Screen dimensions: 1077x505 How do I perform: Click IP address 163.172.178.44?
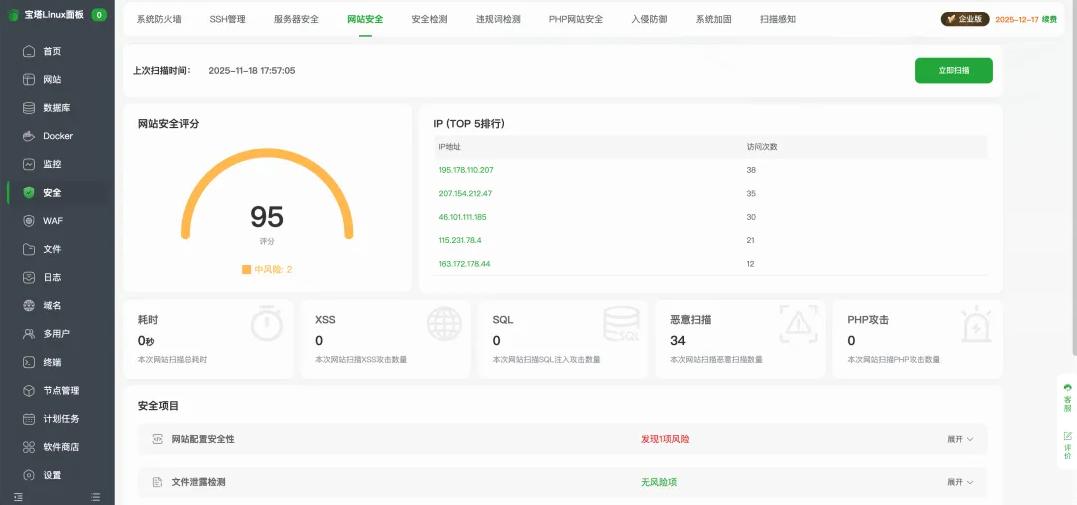coord(464,264)
